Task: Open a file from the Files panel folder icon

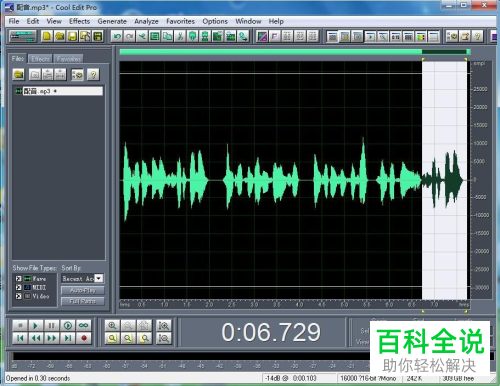Action: pyautogui.click(x=19, y=74)
